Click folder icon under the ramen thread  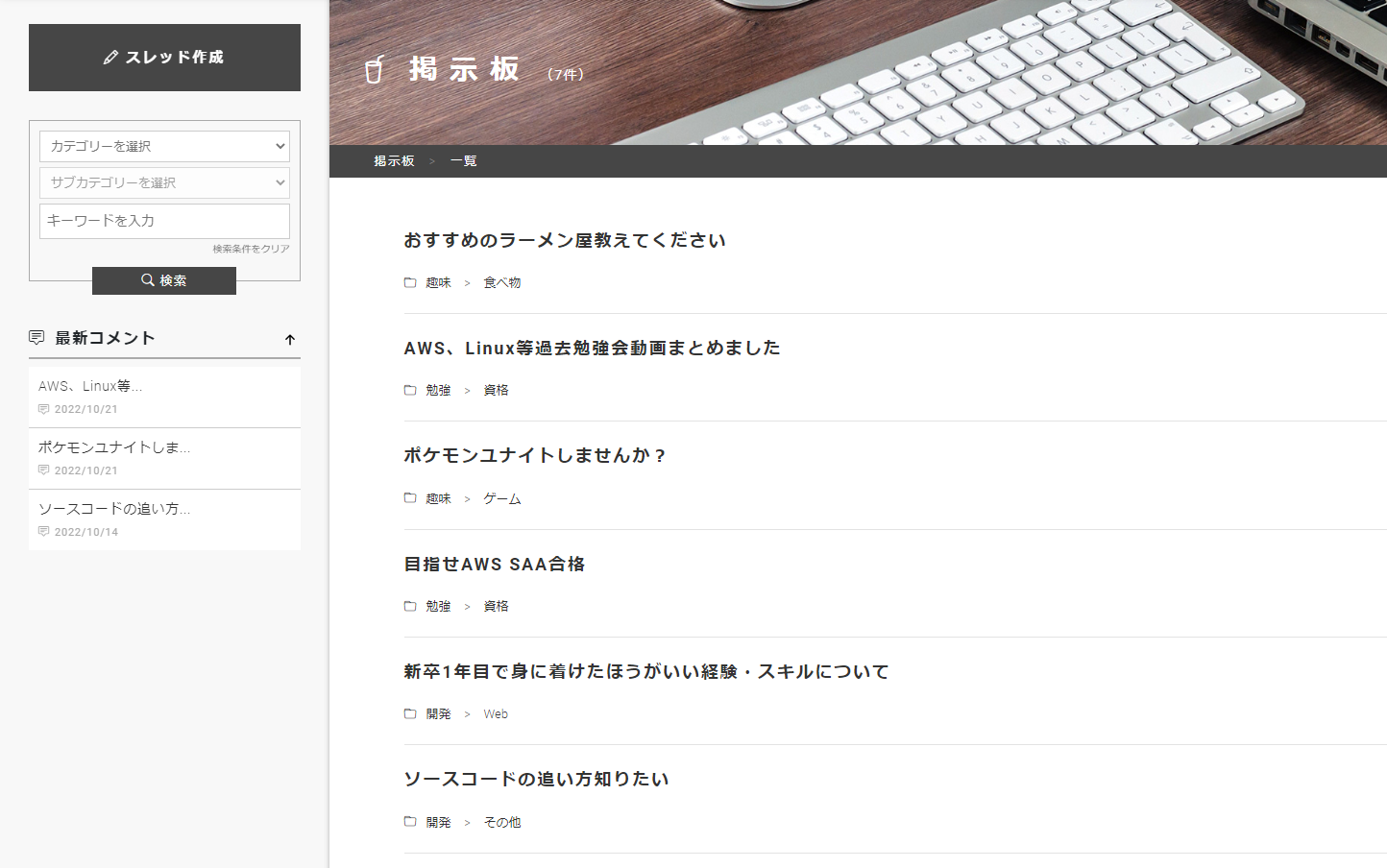click(410, 282)
